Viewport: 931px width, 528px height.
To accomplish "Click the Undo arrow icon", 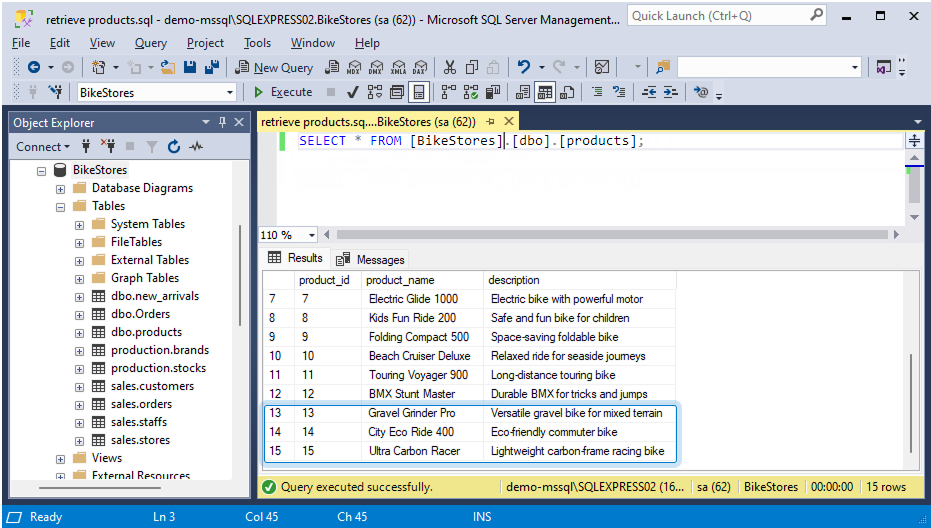I will pos(523,68).
